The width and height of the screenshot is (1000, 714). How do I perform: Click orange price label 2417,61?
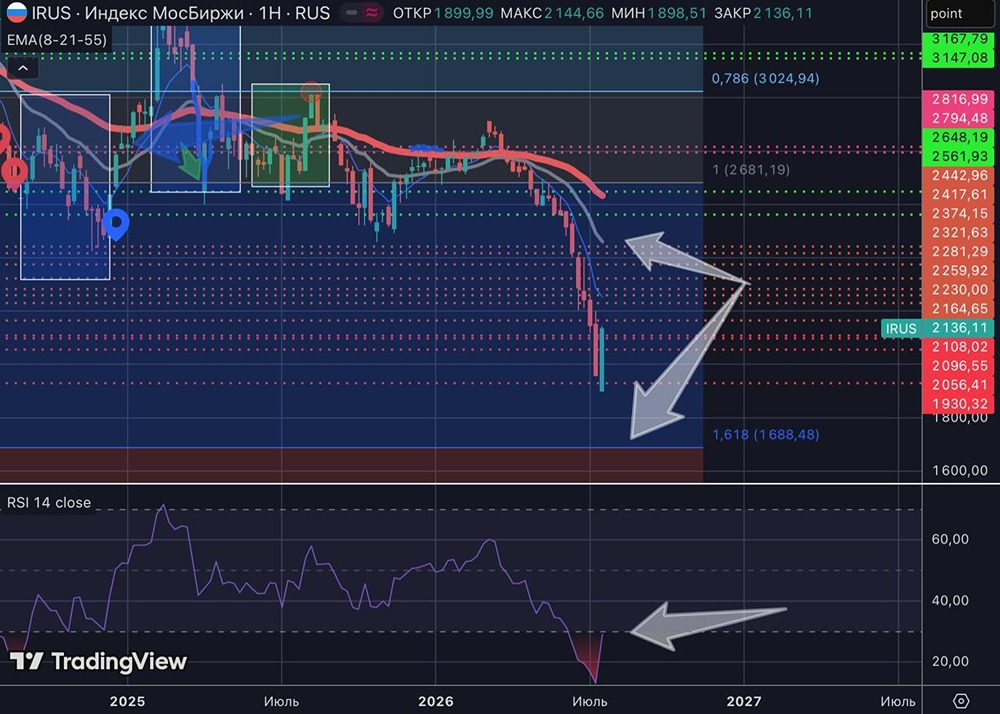pyautogui.click(x=959, y=194)
